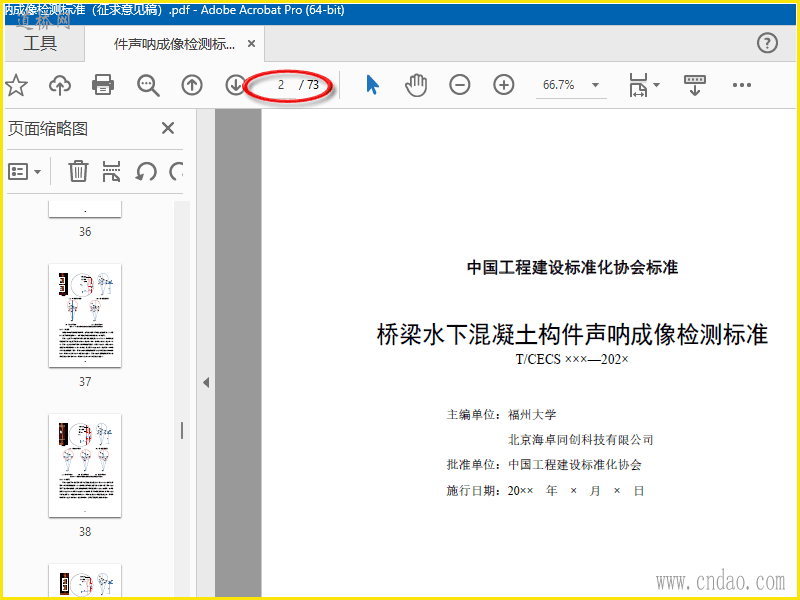Click the fit-width page display icon

click(x=638, y=85)
